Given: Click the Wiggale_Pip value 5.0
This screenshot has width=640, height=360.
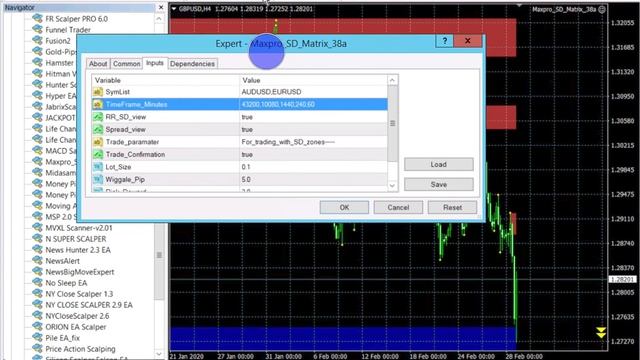Looking at the screenshot, I should [x=246, y=180].
